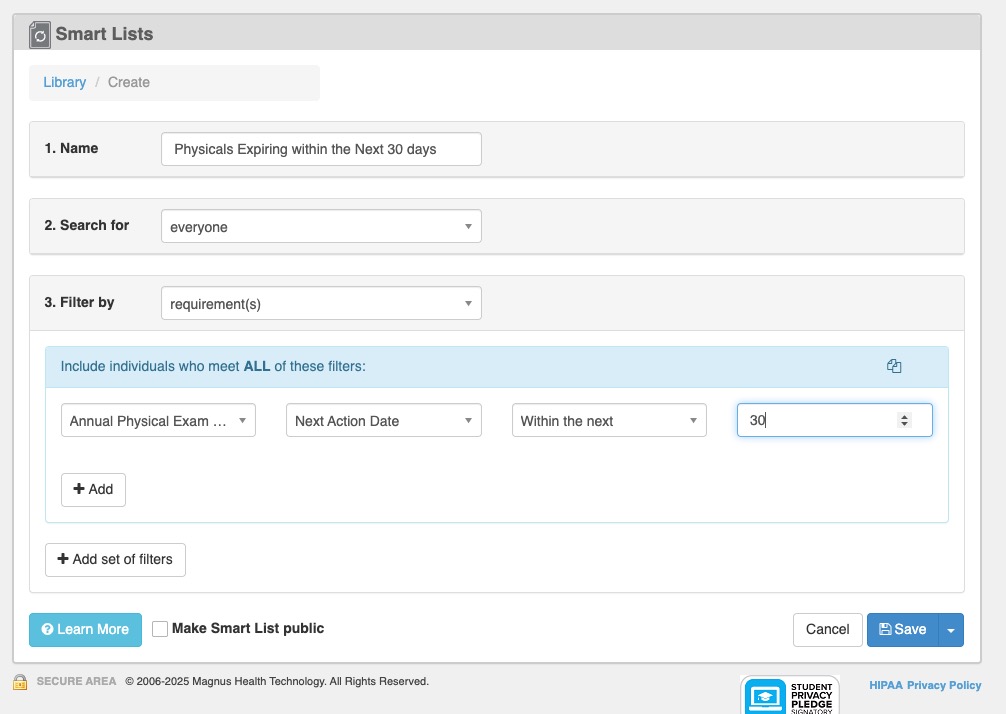Enable the Make Smart List public checkbox
This screenshot has height=714, width=1006.
[x=159, y=628]
